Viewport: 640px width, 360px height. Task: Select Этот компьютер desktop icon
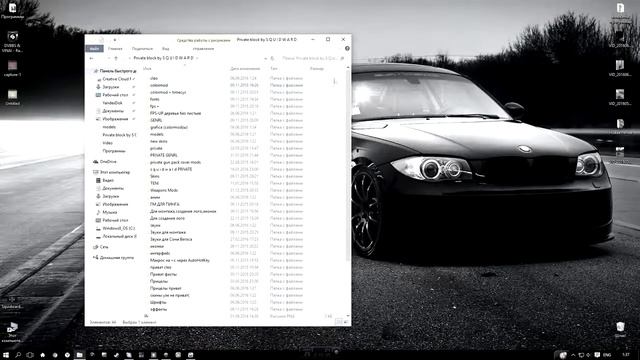point(12,332)
